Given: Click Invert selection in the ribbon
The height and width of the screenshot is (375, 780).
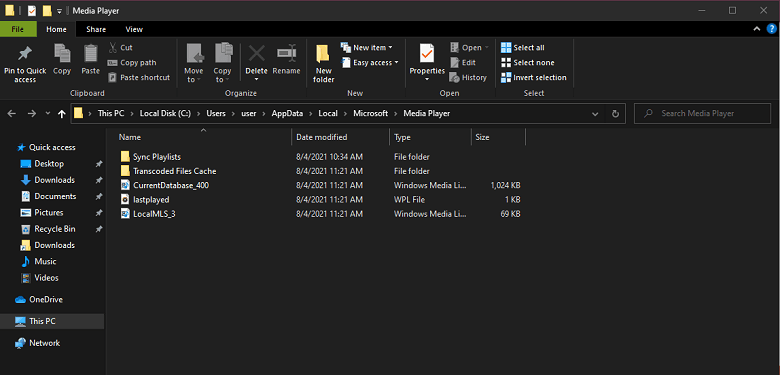Looking at the screenshot, I should pos(534,78).
